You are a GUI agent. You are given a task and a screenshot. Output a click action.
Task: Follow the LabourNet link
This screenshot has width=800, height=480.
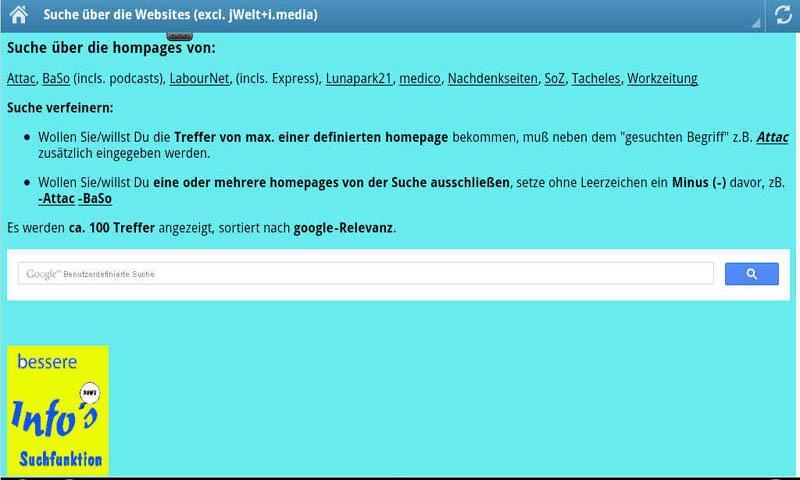(x=197, y=78)
